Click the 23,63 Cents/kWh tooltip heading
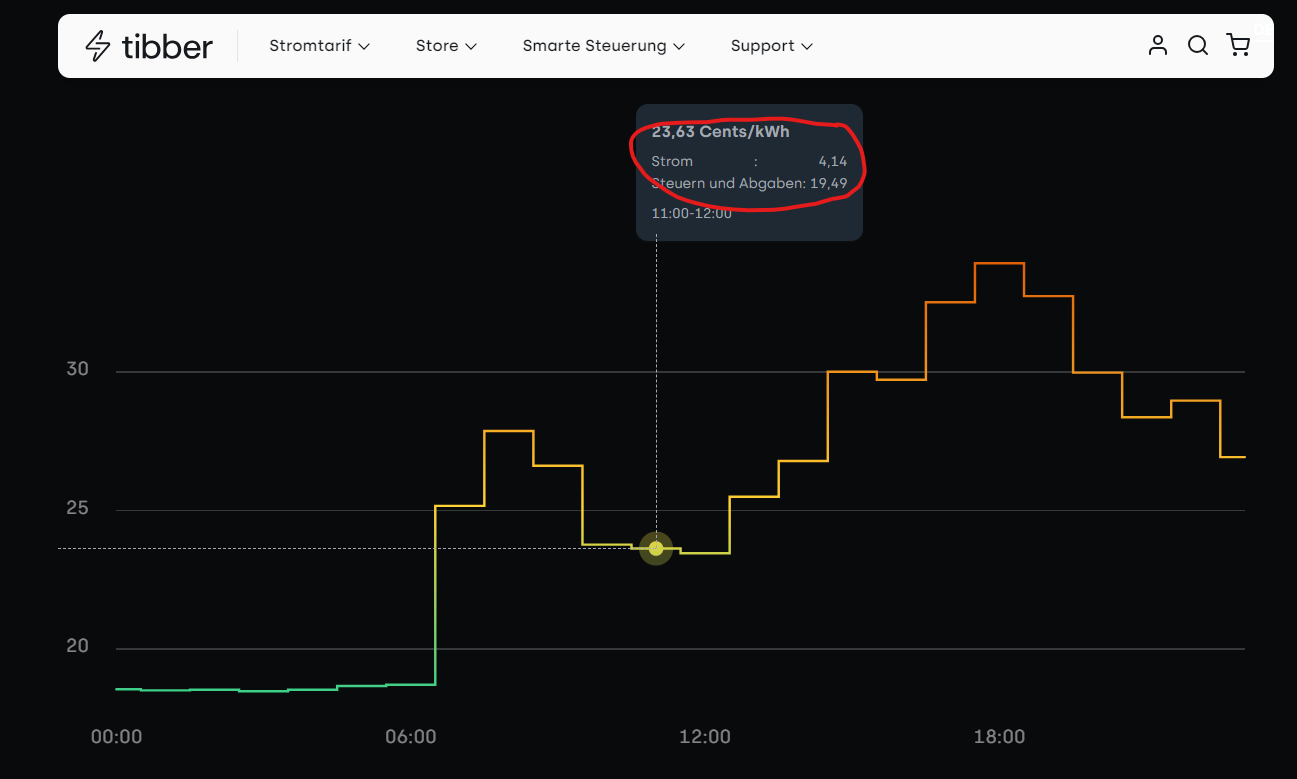Screen dimensions: 1297x779 pos(720,132)
